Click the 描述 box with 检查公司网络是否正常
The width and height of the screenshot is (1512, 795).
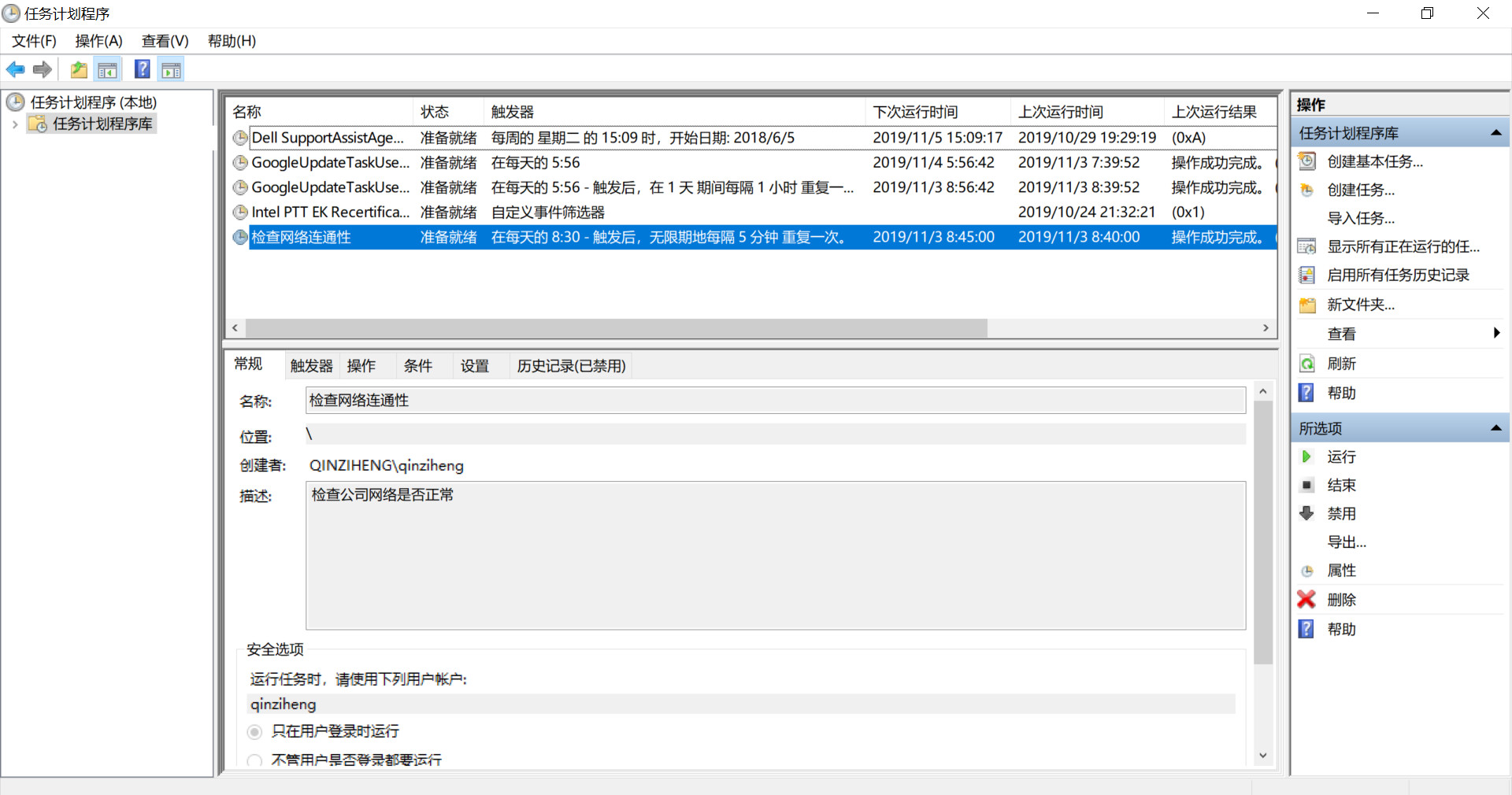click(776, 556)
